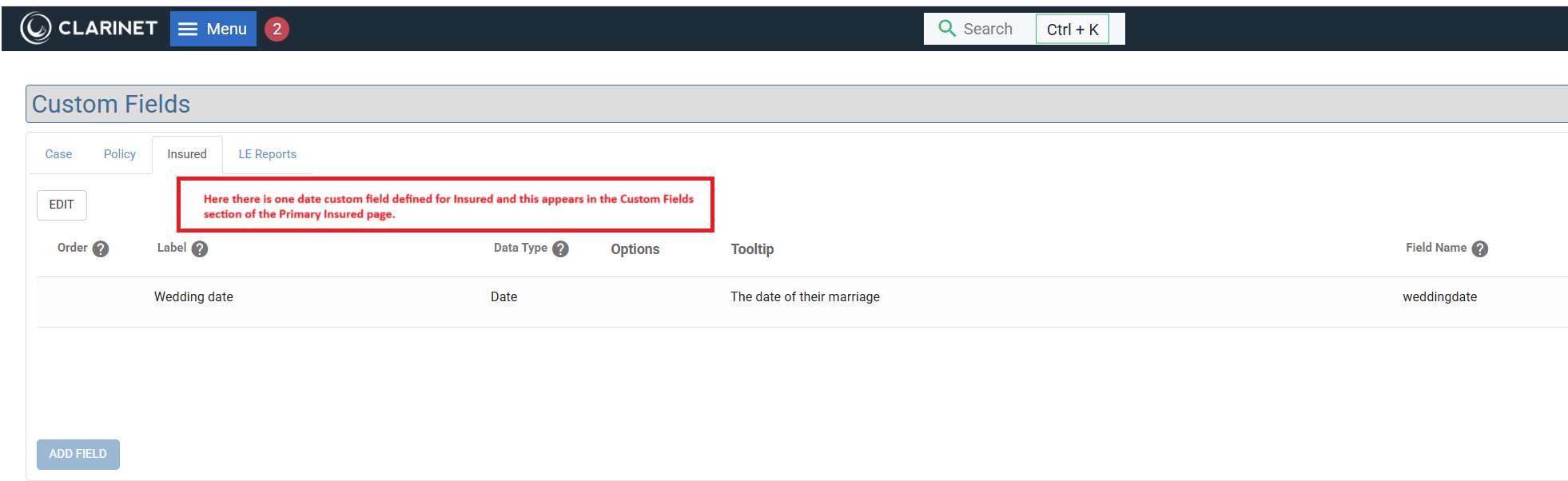
Task: Show help for the Data Type column
Action: coord(561,248)
